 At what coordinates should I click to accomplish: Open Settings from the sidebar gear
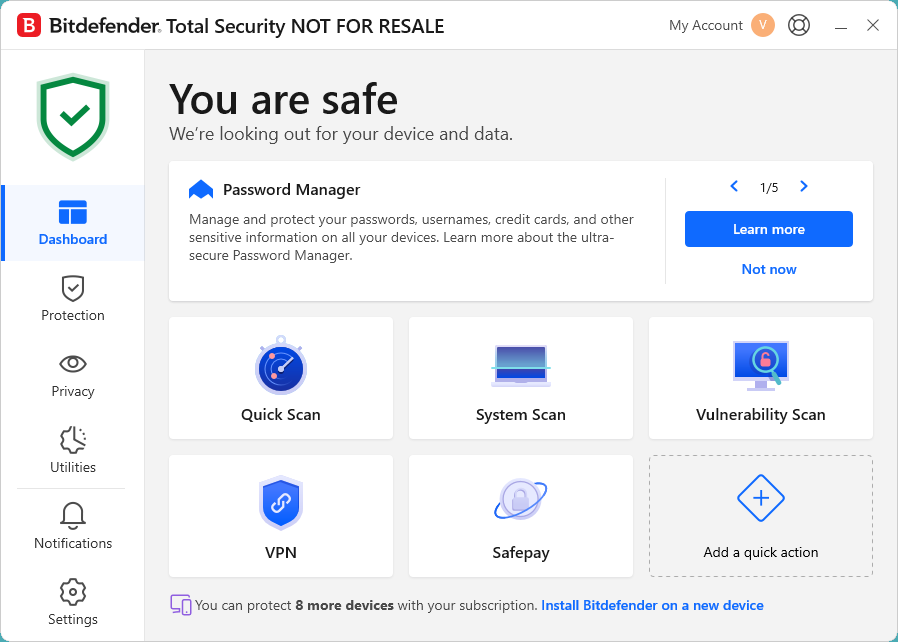[x=73, y=603]
